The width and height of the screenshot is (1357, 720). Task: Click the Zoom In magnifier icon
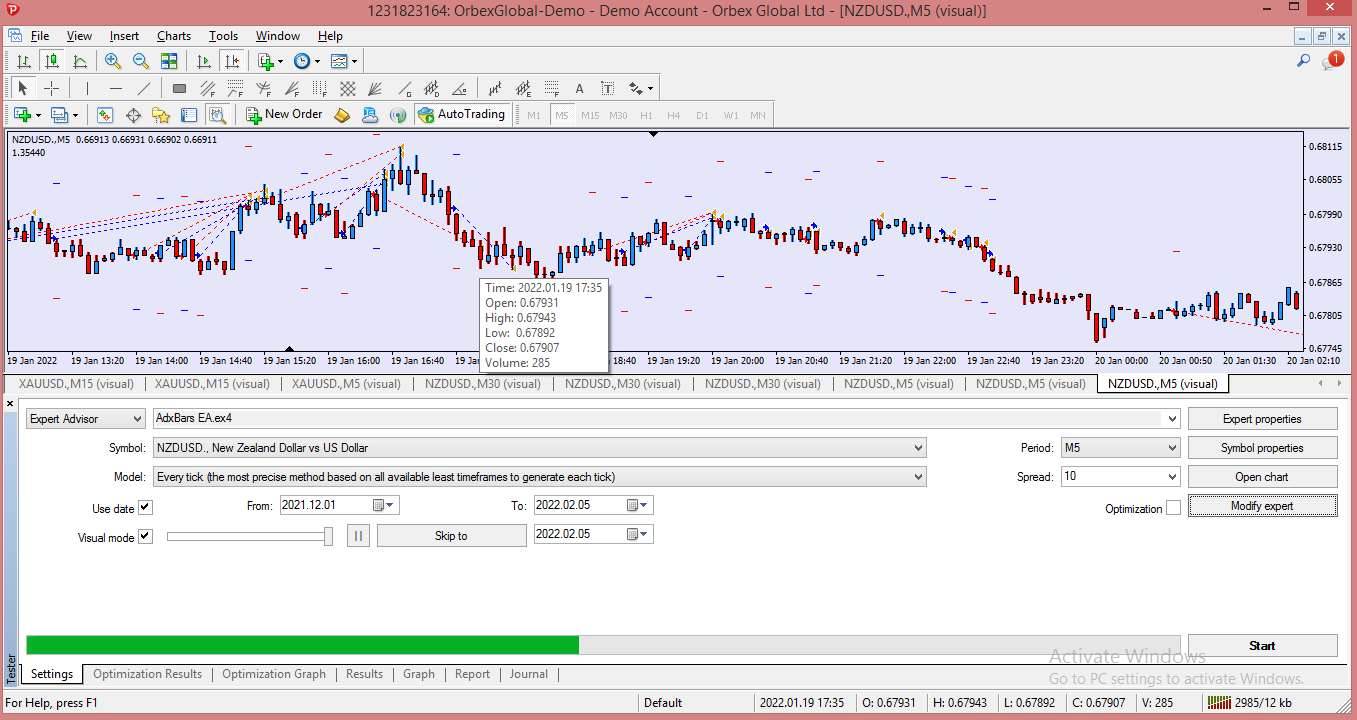click(113, 61)
